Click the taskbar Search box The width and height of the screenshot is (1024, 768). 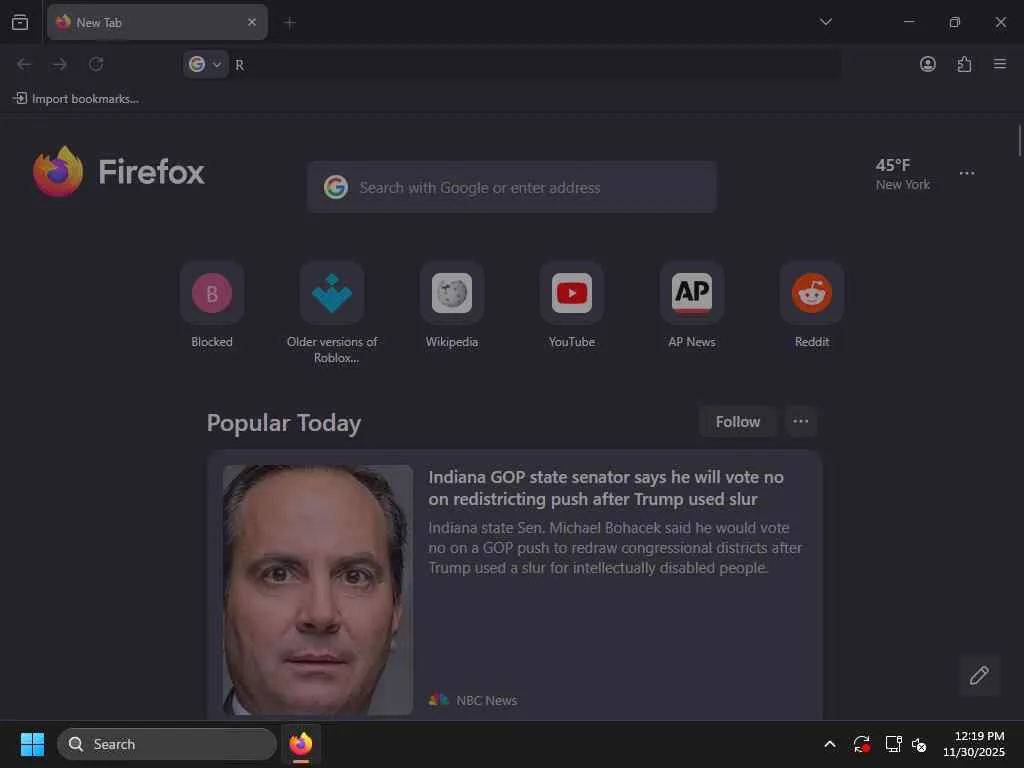[167, 744]
